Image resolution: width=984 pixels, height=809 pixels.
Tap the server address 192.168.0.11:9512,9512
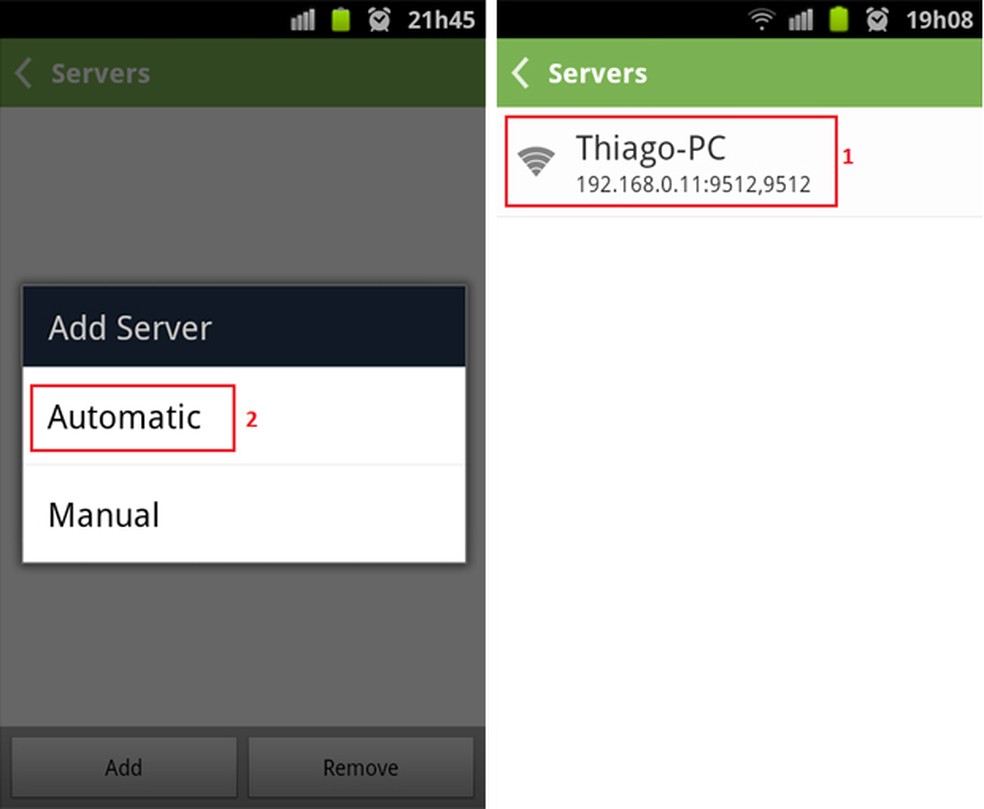(x=693, y=185)
